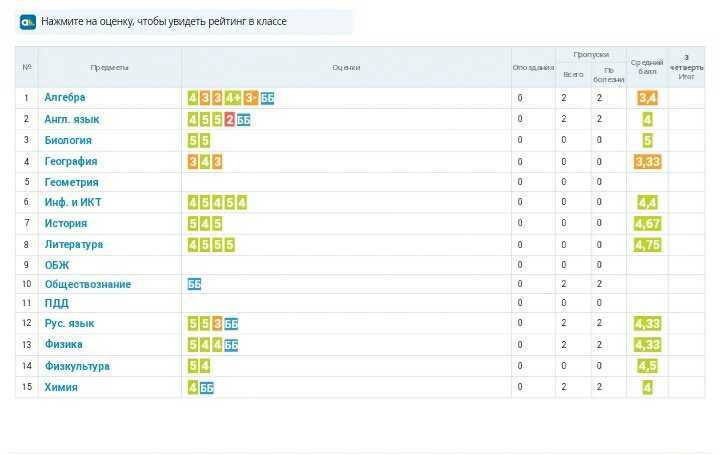Click the 4,75 average score for Литература
This screenshot has width=720, height=455.
[x=647, y=245]
